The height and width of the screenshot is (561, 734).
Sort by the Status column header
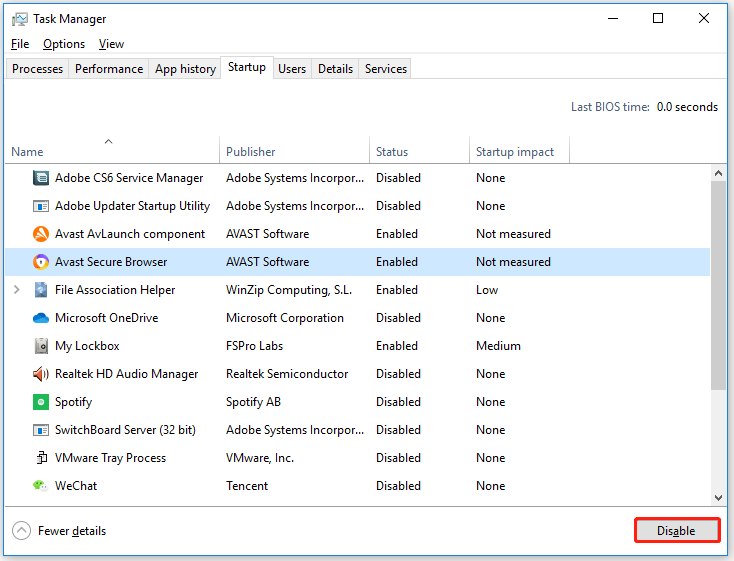pos(419,151)
